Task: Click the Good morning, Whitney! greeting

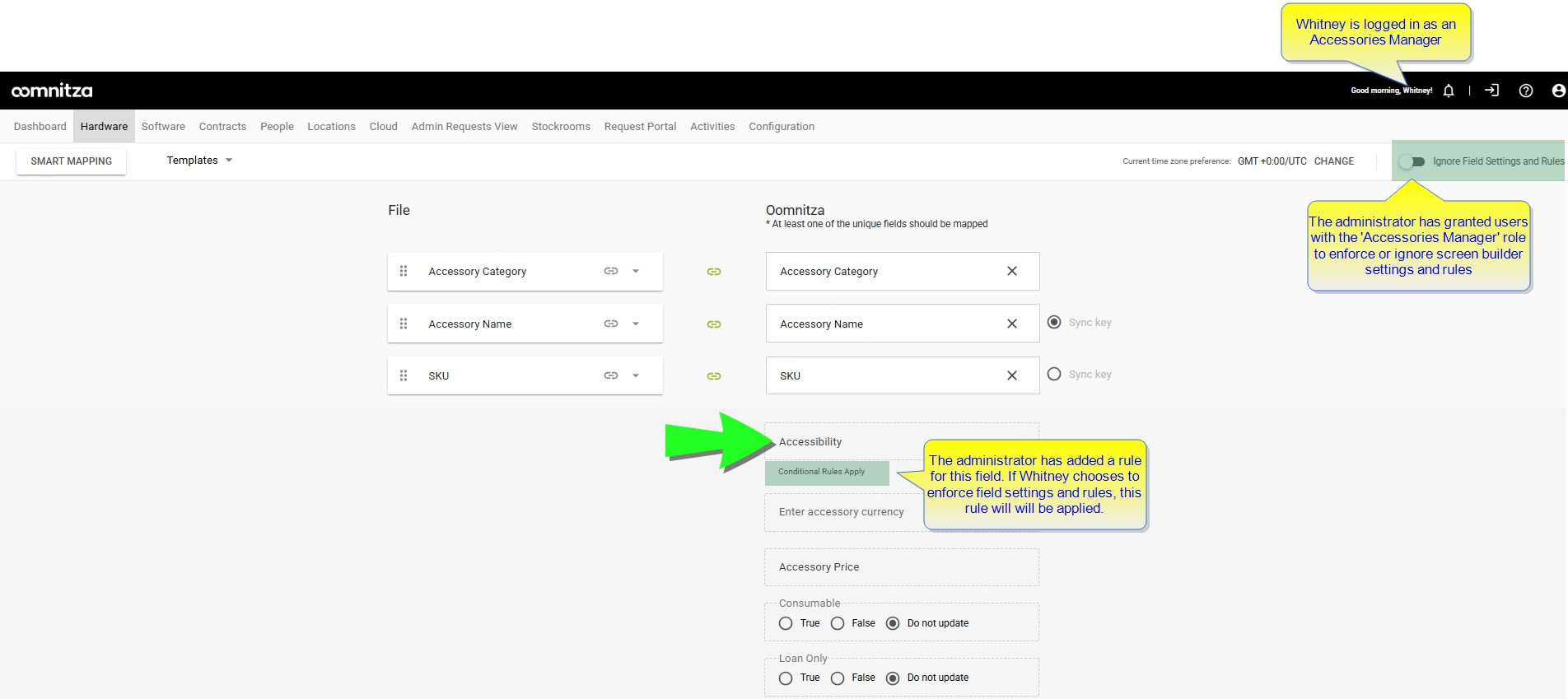Action: tap(1391, 91)
